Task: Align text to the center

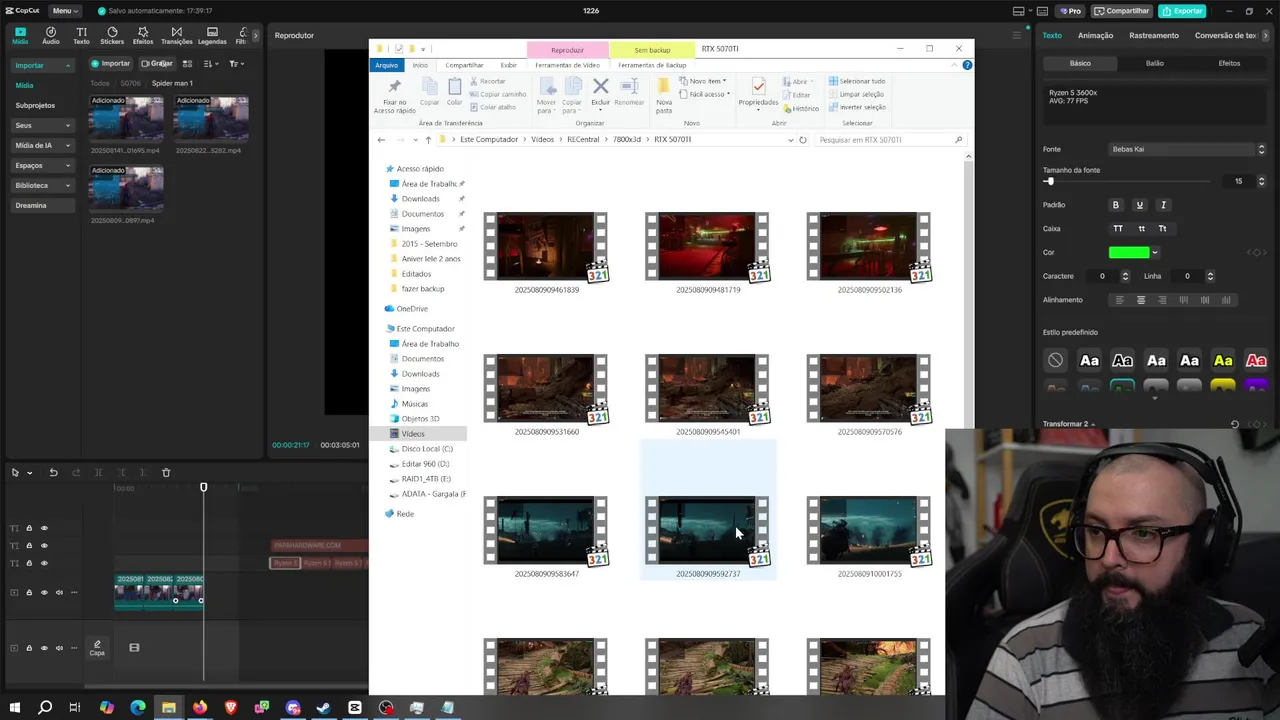Action: pos(1141,300)
